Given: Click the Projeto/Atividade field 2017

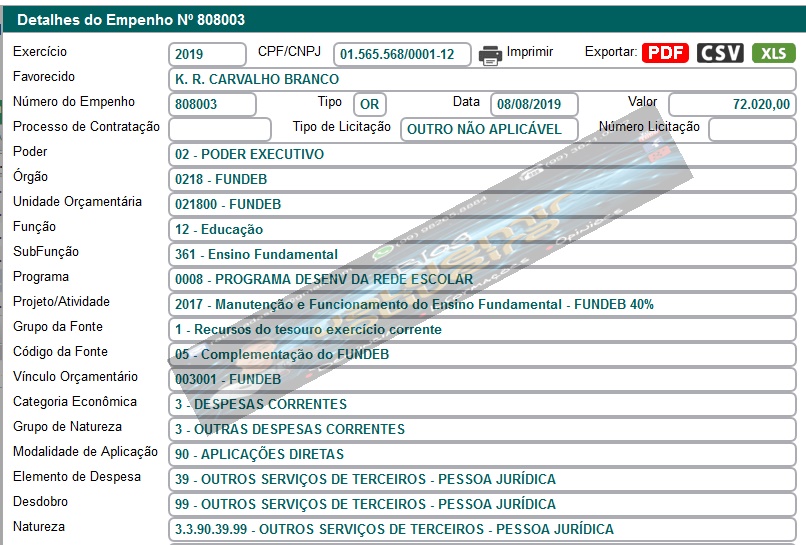Looking at the screenshot, I should point(482,304).
